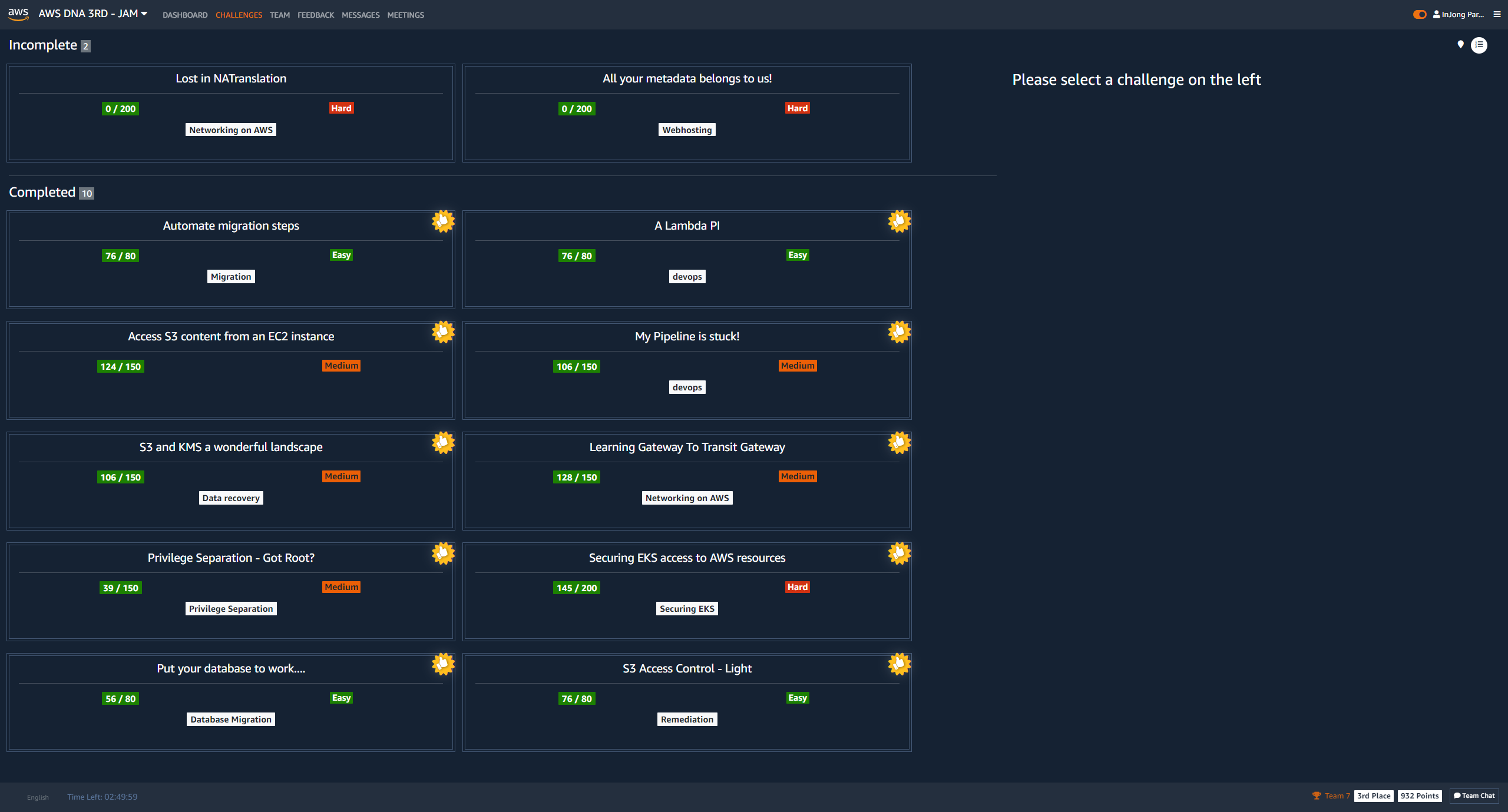The height and width of the screenshot is (812, 1508).
Task: Open S3 Access Control - Light challenge
Action: (x=687, y=668)
